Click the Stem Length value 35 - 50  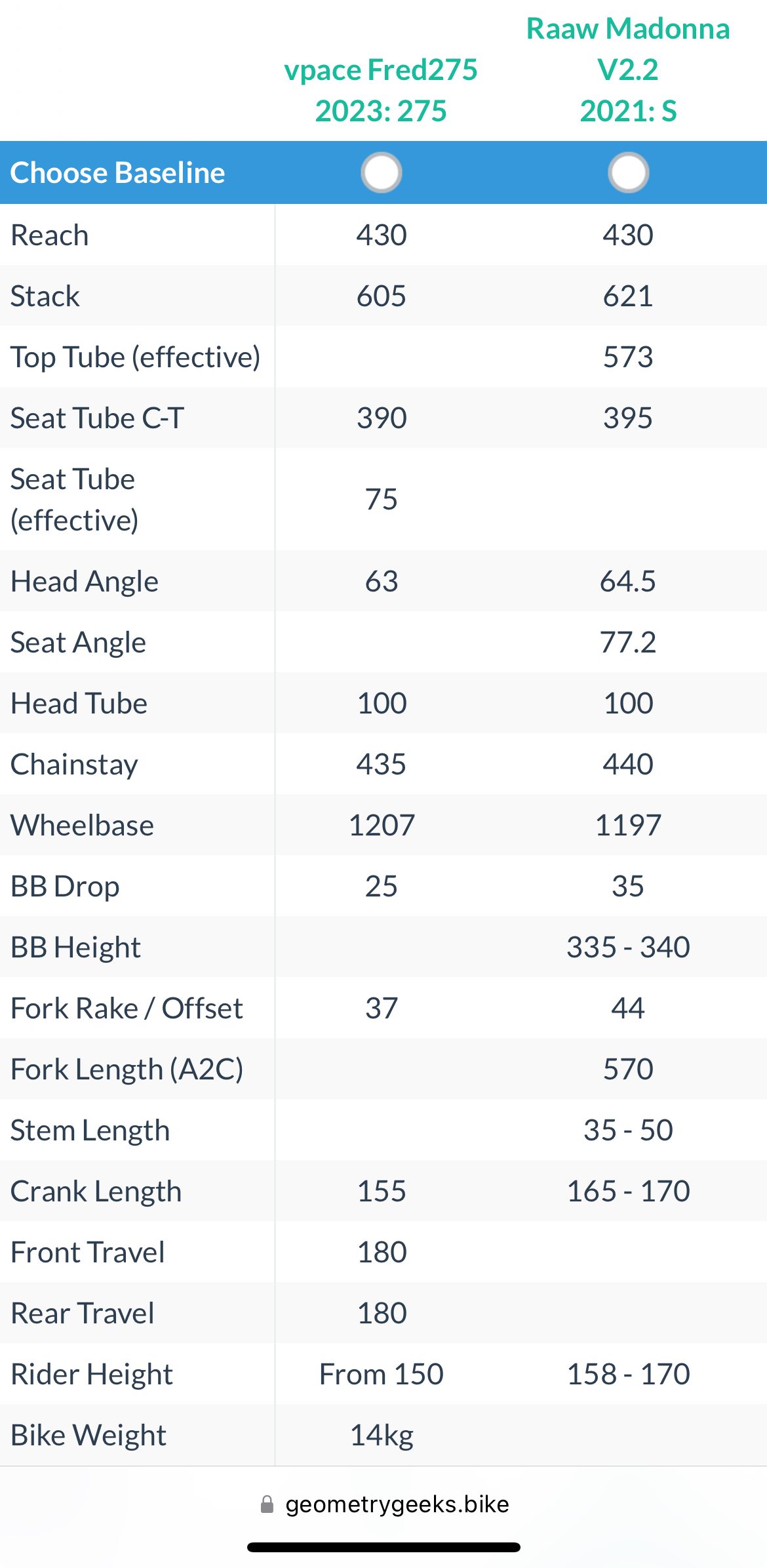coord(628,1130)
